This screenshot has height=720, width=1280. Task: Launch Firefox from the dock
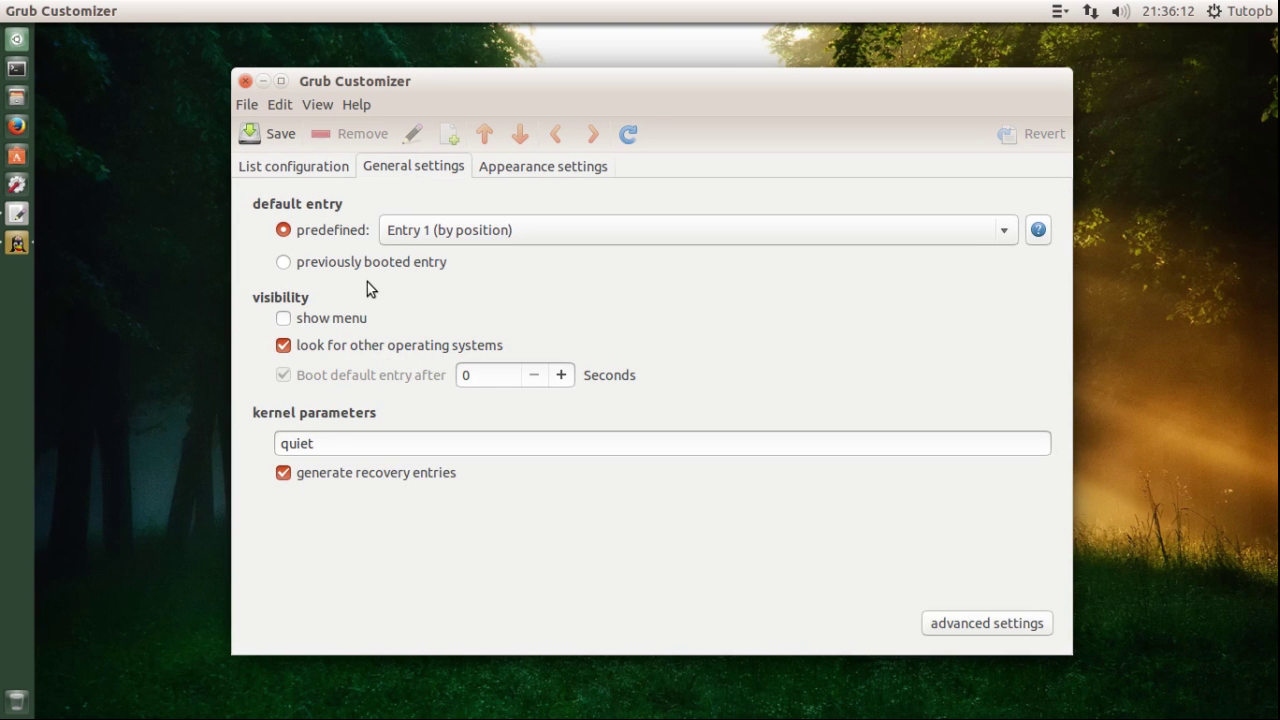click(x=17, y=126)
